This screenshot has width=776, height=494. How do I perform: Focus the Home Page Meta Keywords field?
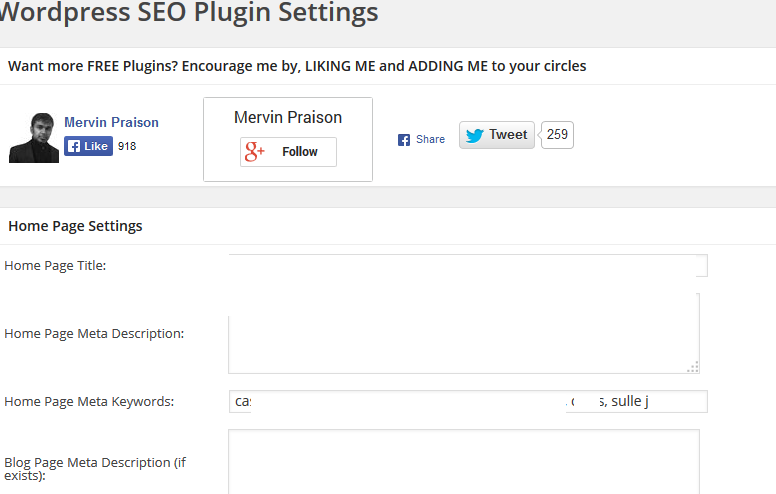[468, 401]
